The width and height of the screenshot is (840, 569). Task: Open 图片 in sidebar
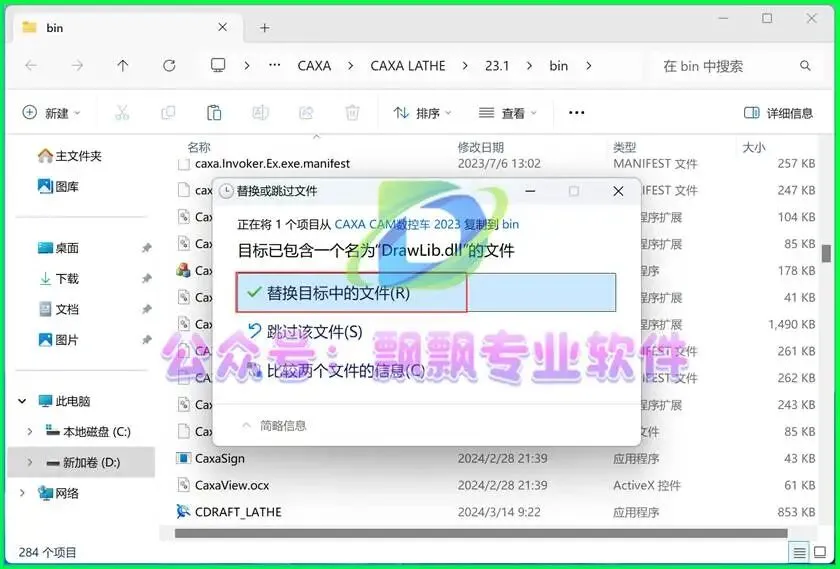tap(58, 340)
